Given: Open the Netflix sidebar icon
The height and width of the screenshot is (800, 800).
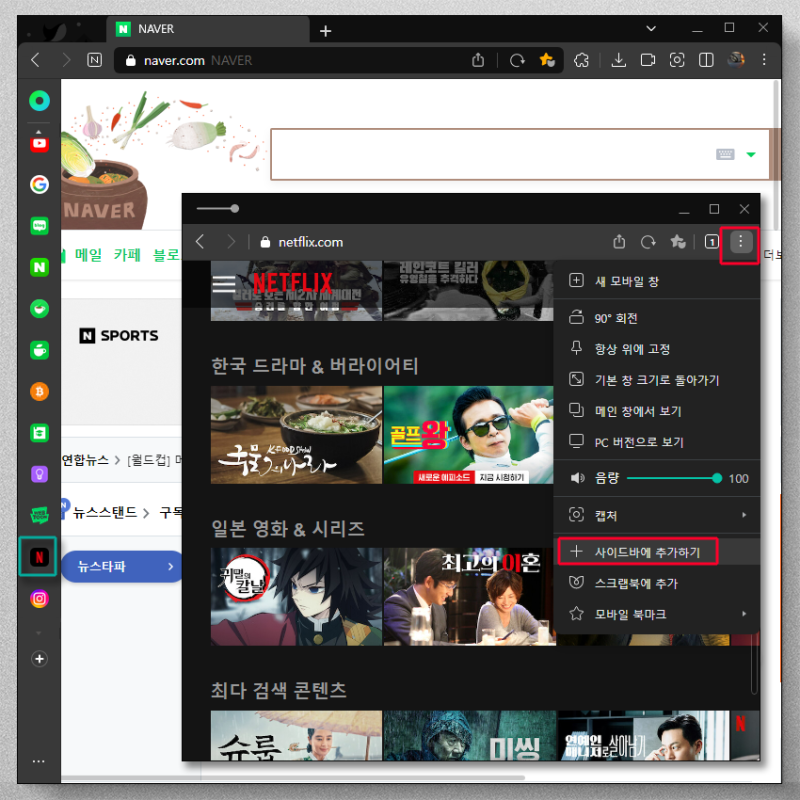Looking at the screenshot, I should click(x=39, y=557).
